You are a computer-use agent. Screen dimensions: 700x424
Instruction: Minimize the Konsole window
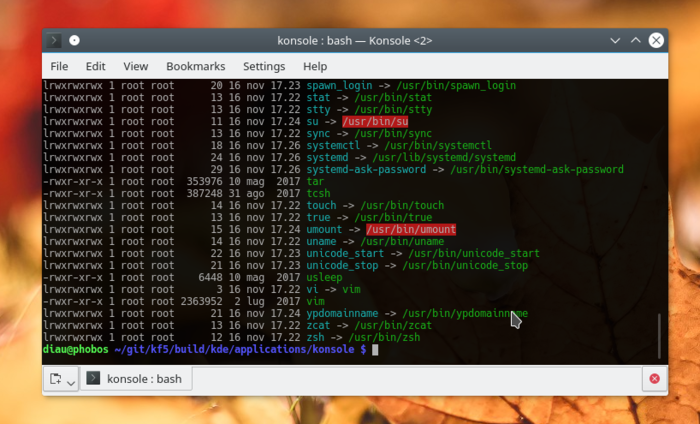611,41
